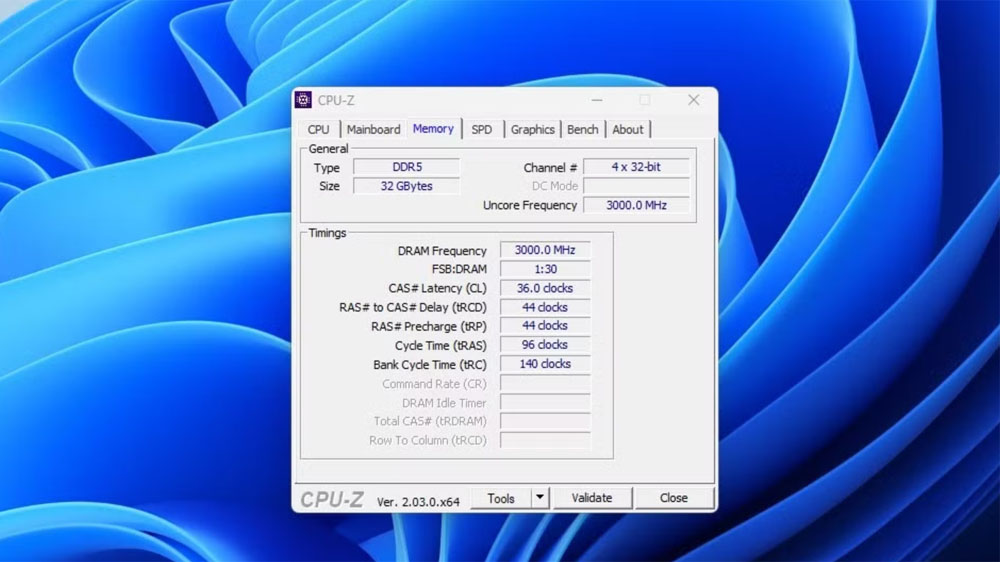This screenshot has width=1000, height=562.
Task: Click the Cycle Time 96 clocks value
Action: coord(545,345)
